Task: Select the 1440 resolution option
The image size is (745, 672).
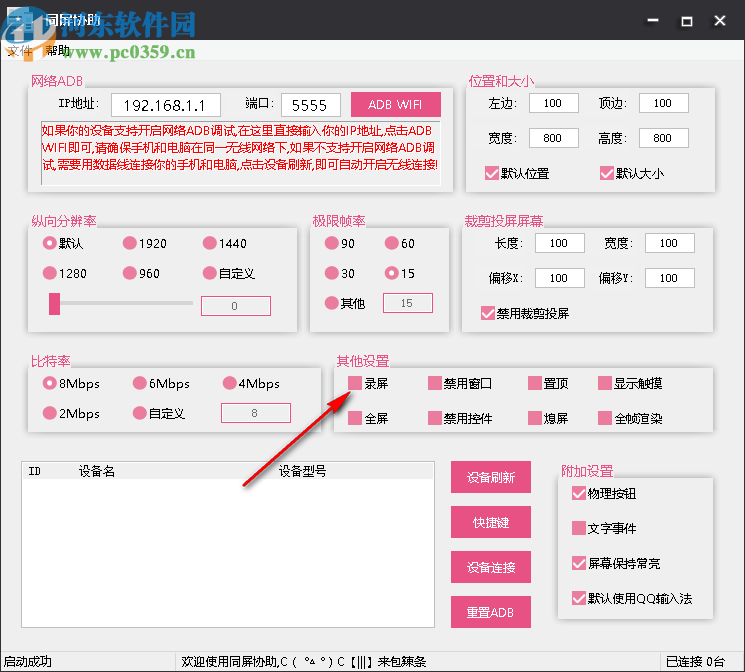Action: (210, 243)
